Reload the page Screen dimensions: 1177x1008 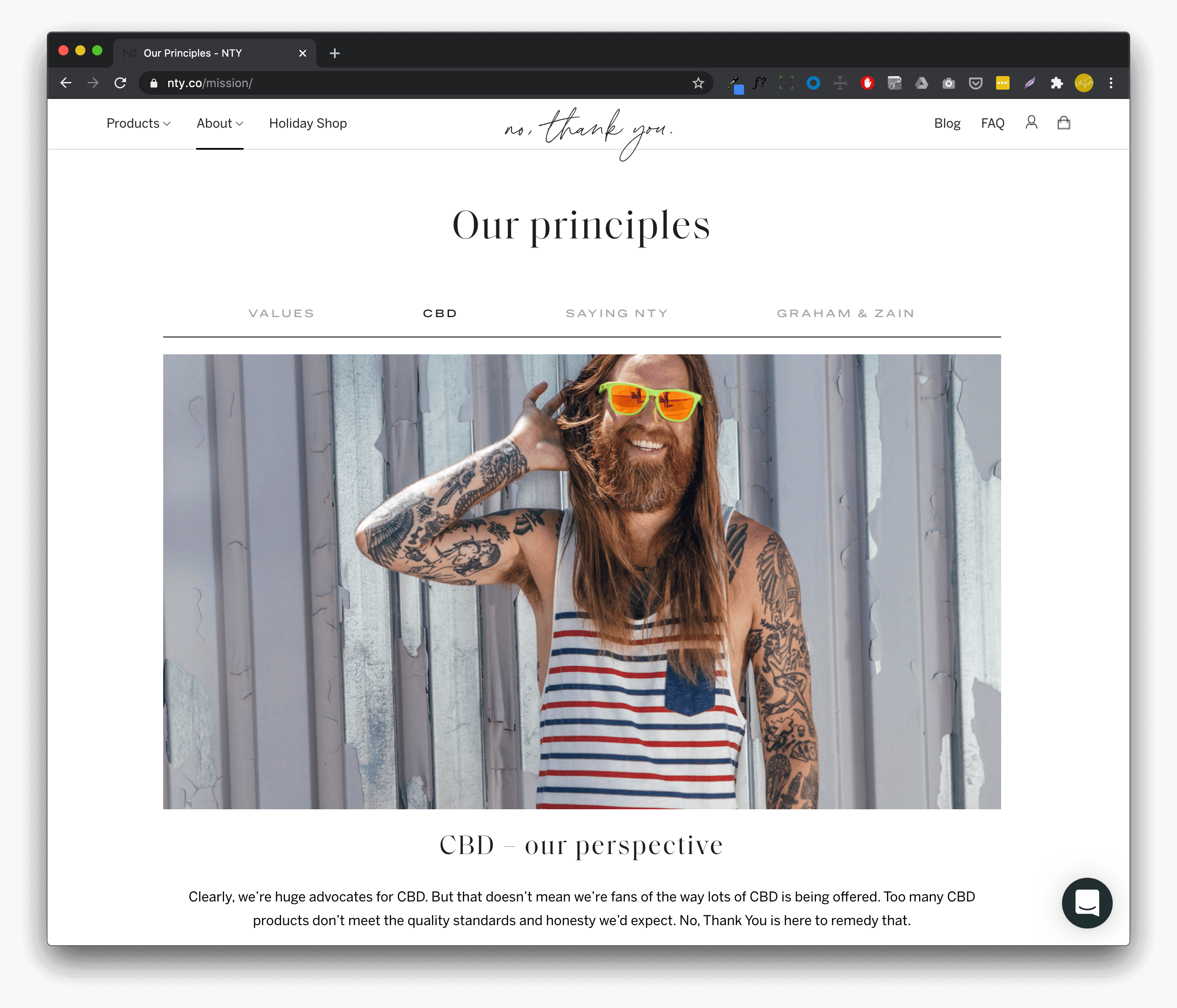(x=120, y=83)
